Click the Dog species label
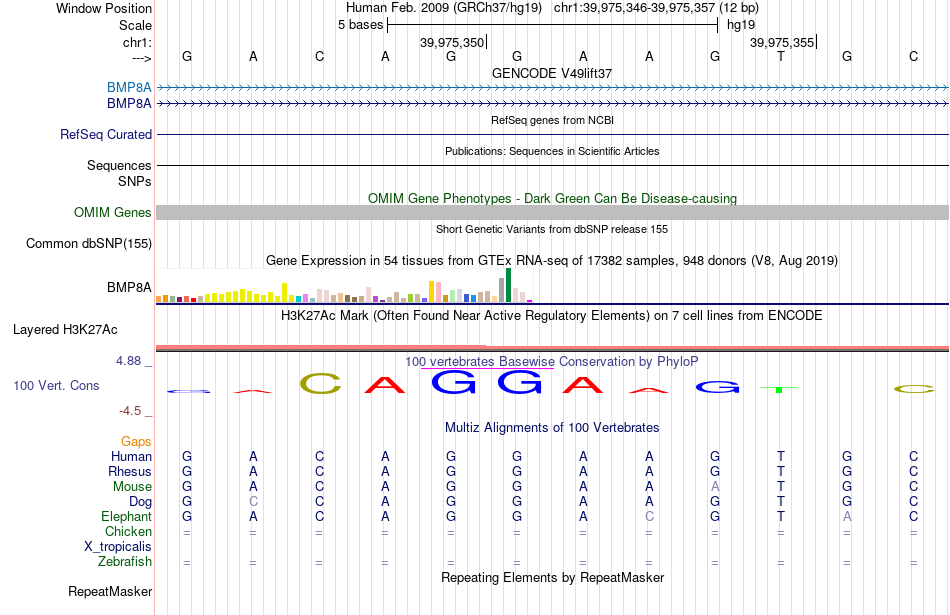 pyautogui.click(x=140, y=502)
